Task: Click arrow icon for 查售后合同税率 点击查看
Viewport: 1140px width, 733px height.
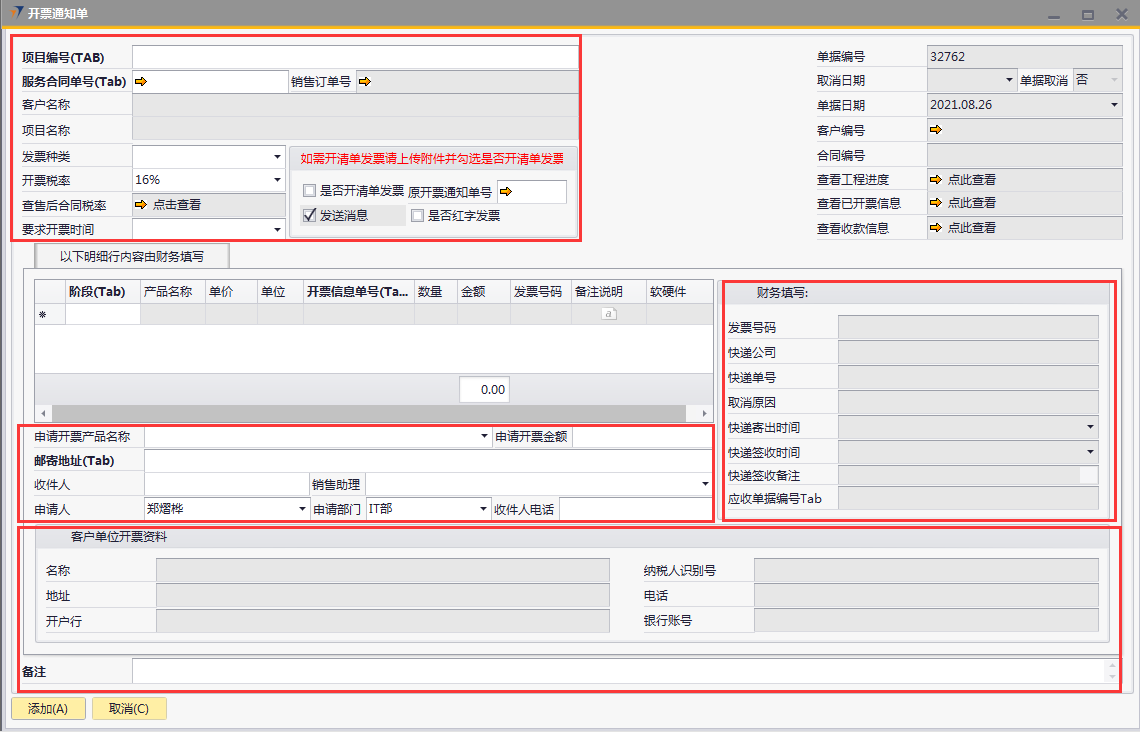Action: (141, 205)
